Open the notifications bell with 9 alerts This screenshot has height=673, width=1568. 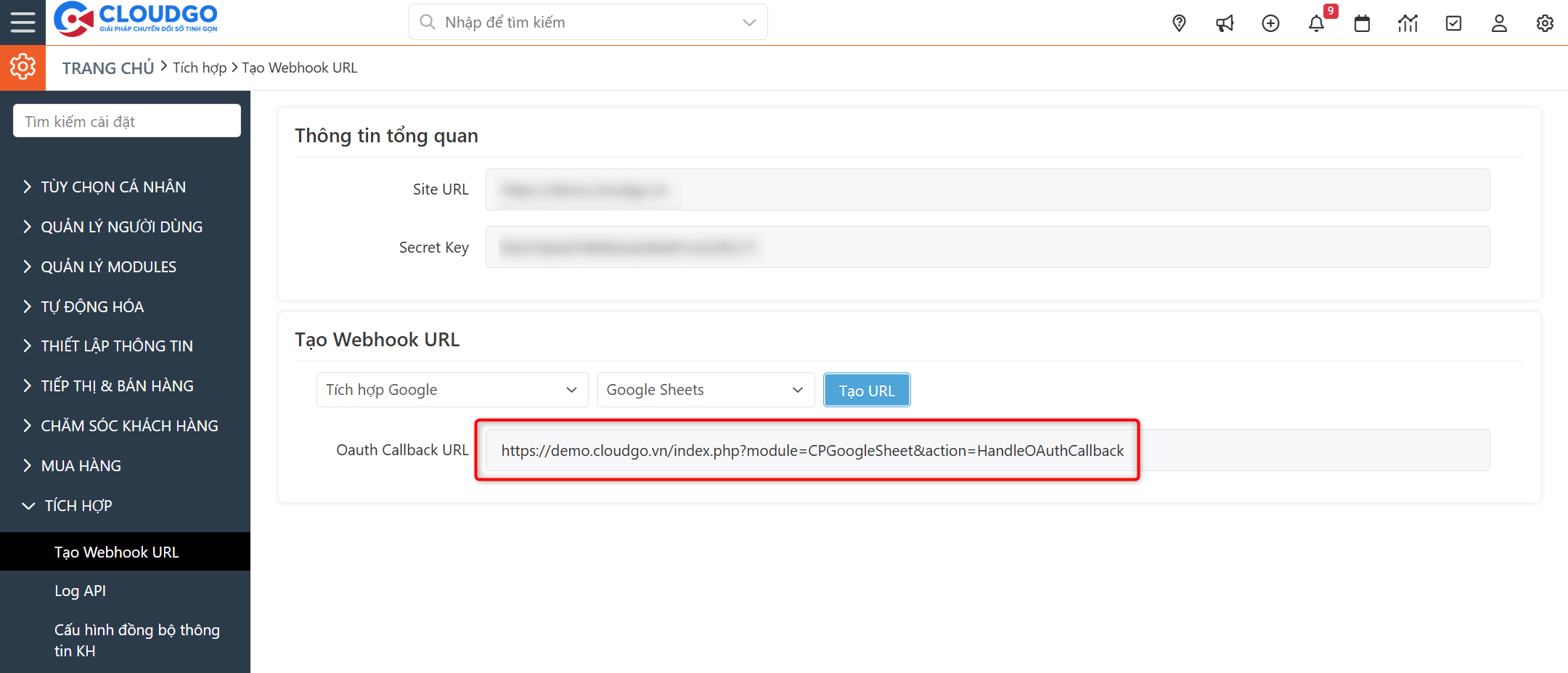[x=1316, y=23]
